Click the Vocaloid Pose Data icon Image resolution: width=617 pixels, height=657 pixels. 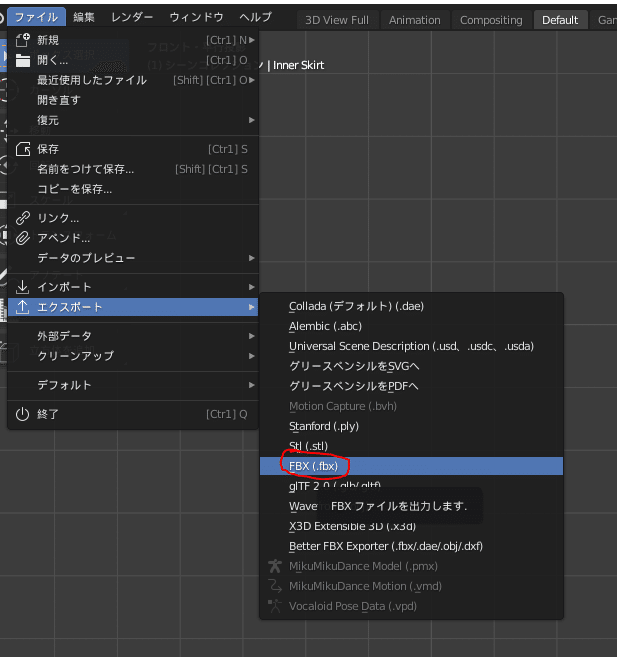click(275, 606)
